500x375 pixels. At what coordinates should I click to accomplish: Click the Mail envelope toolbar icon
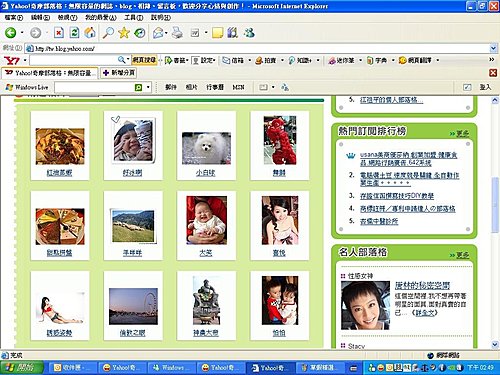158,33
